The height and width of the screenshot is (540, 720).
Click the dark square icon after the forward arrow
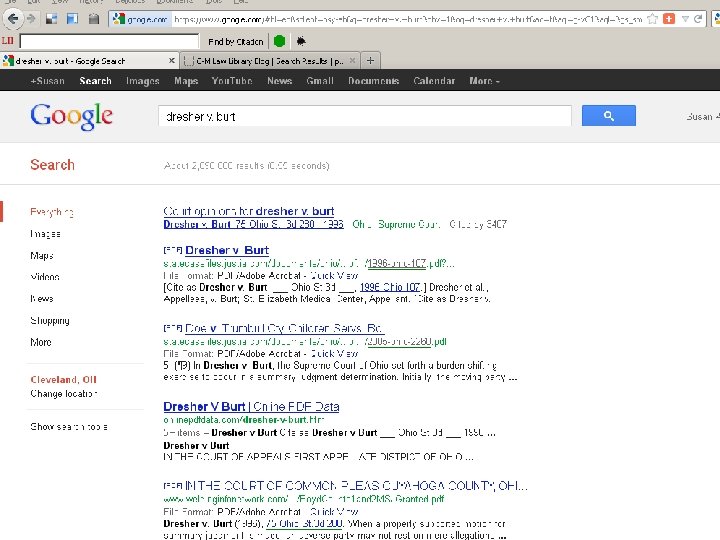51,19
